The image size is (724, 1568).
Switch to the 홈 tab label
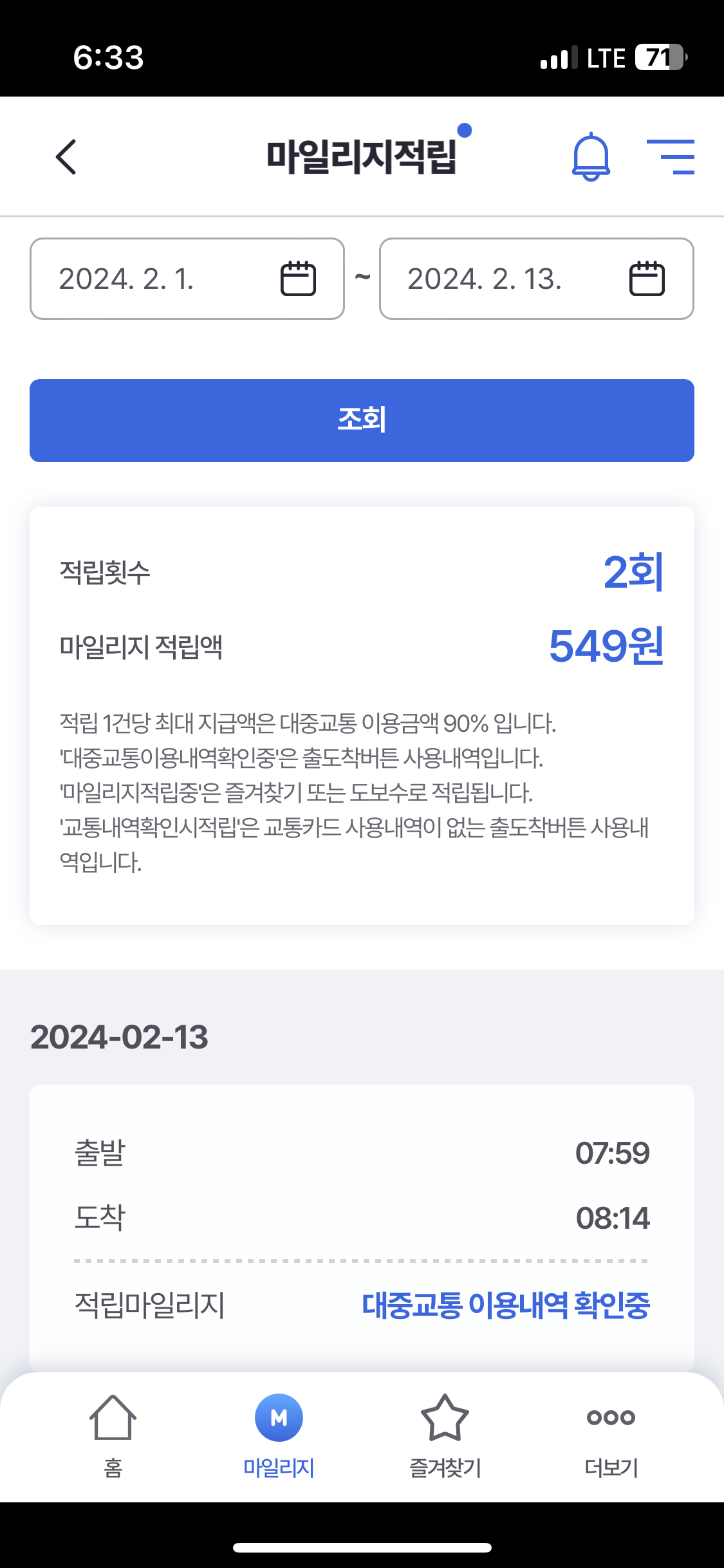click(113, 1468)
